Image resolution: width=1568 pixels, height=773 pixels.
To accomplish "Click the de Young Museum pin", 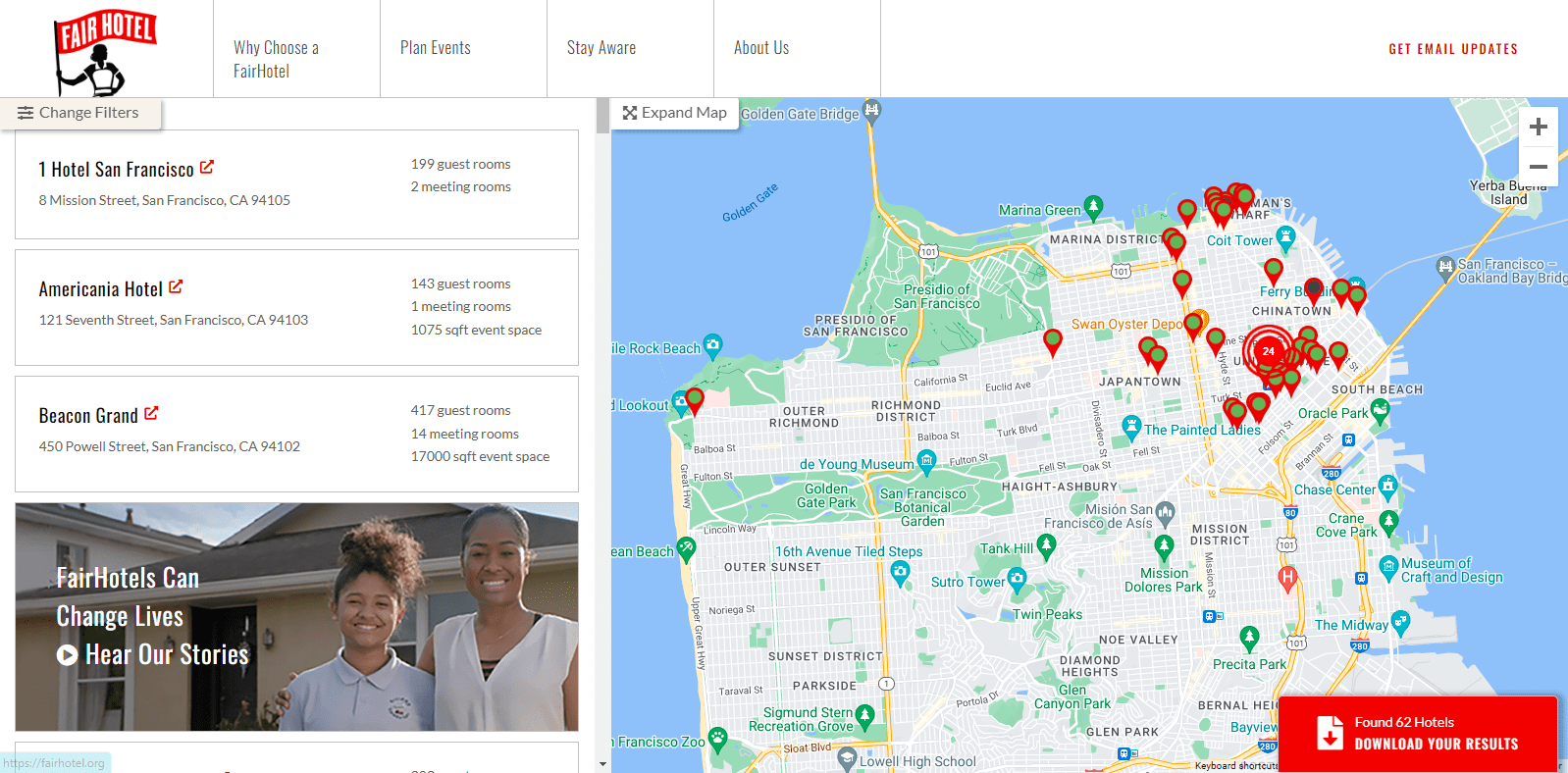I will click(x=927, y=461).
